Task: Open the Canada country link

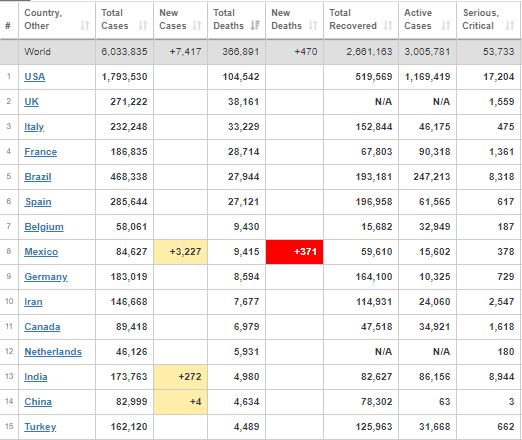Action: coord(42,327)
